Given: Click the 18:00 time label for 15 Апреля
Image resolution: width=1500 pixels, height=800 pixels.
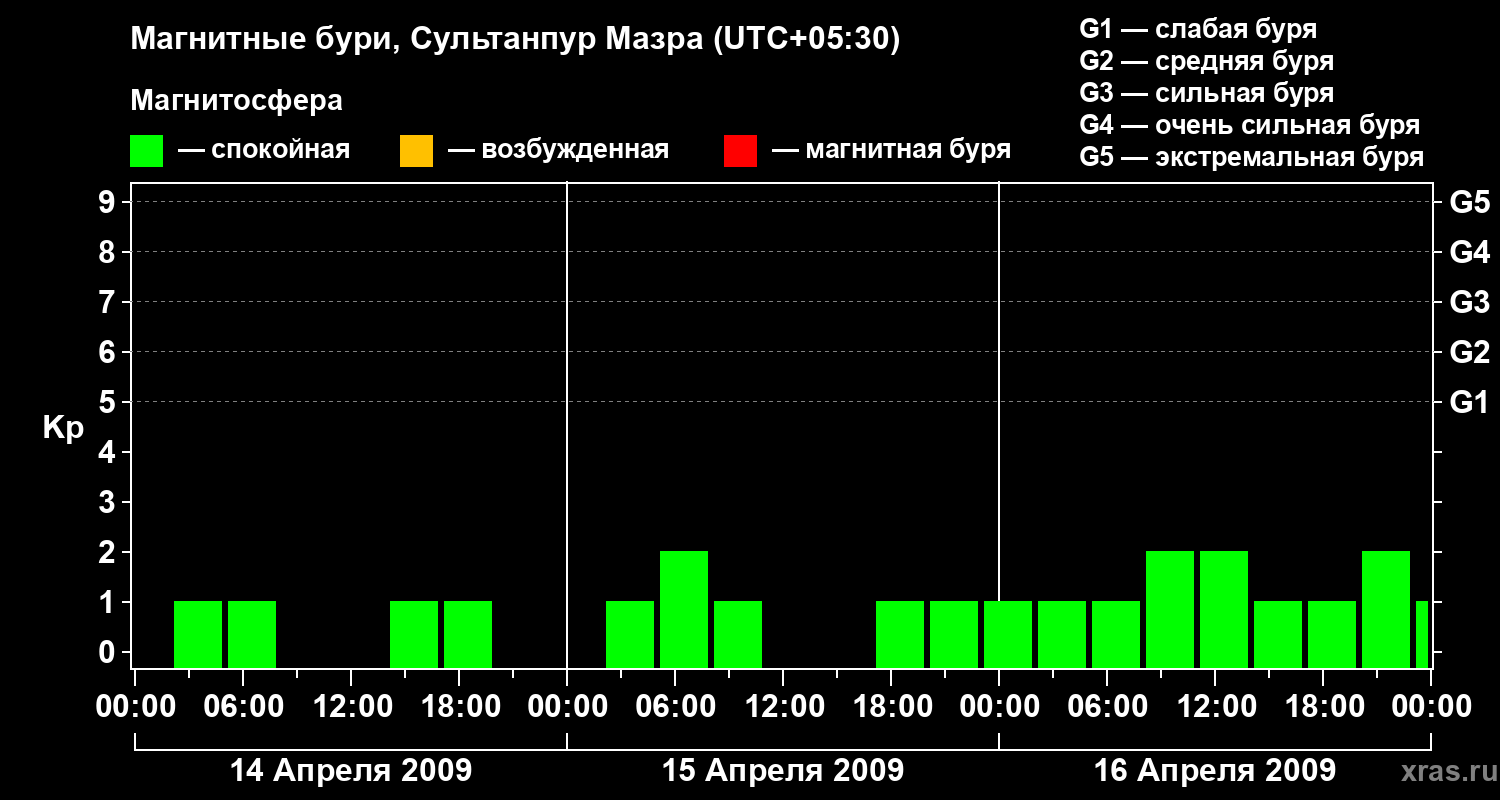Looking at the screenshot, I should (891, 707).
